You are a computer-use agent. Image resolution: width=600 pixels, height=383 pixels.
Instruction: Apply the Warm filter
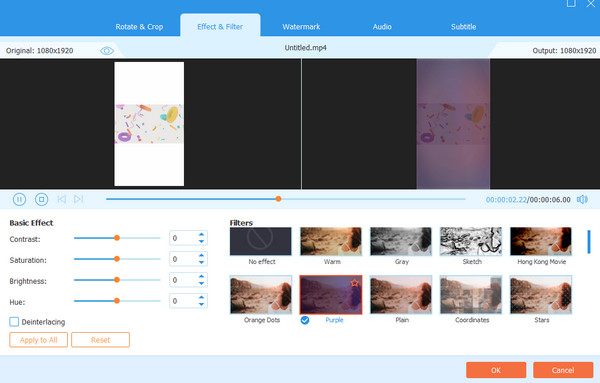331,241
